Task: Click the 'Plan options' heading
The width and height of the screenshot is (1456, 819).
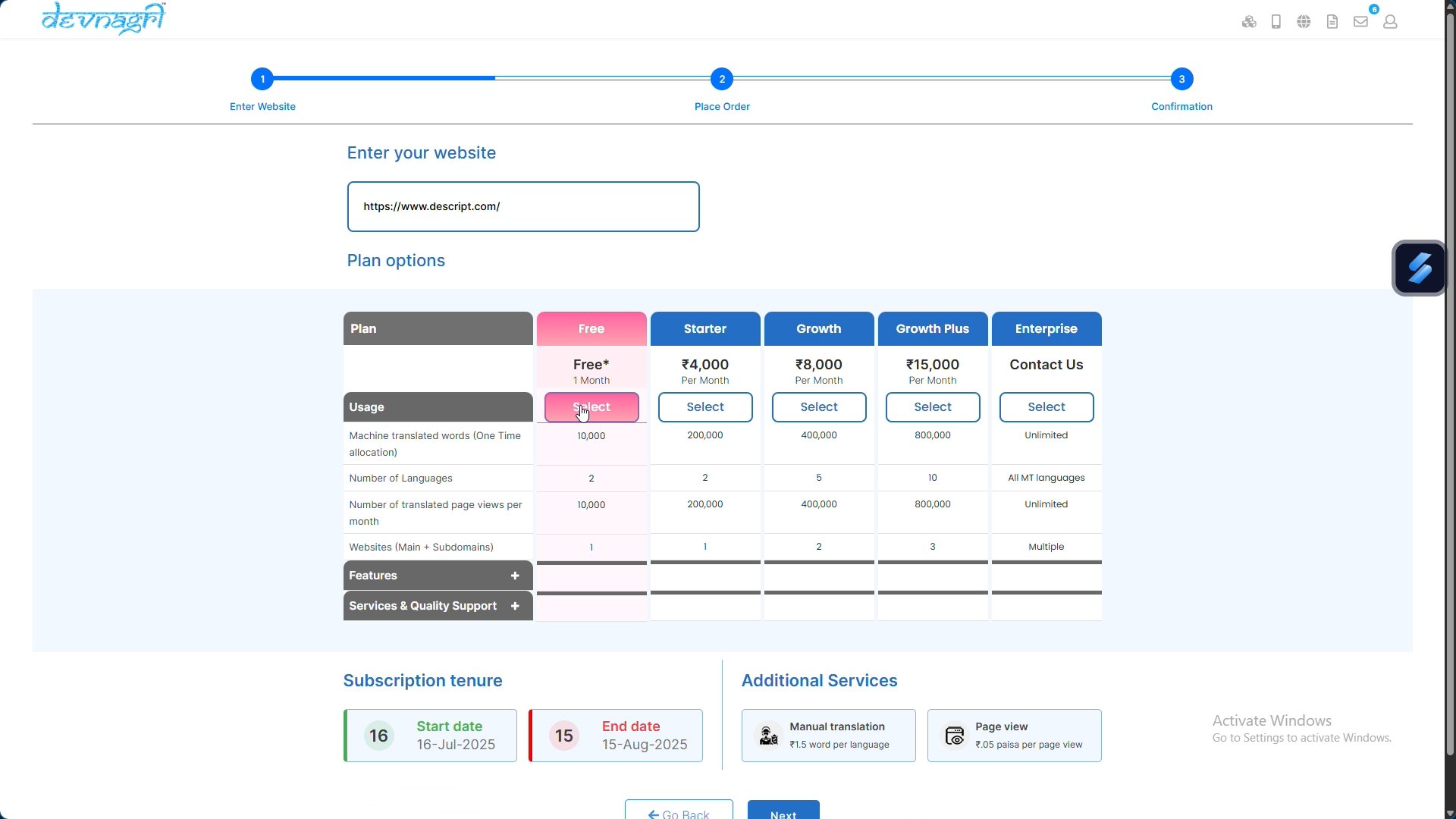Action: click(x=396, y=261)
